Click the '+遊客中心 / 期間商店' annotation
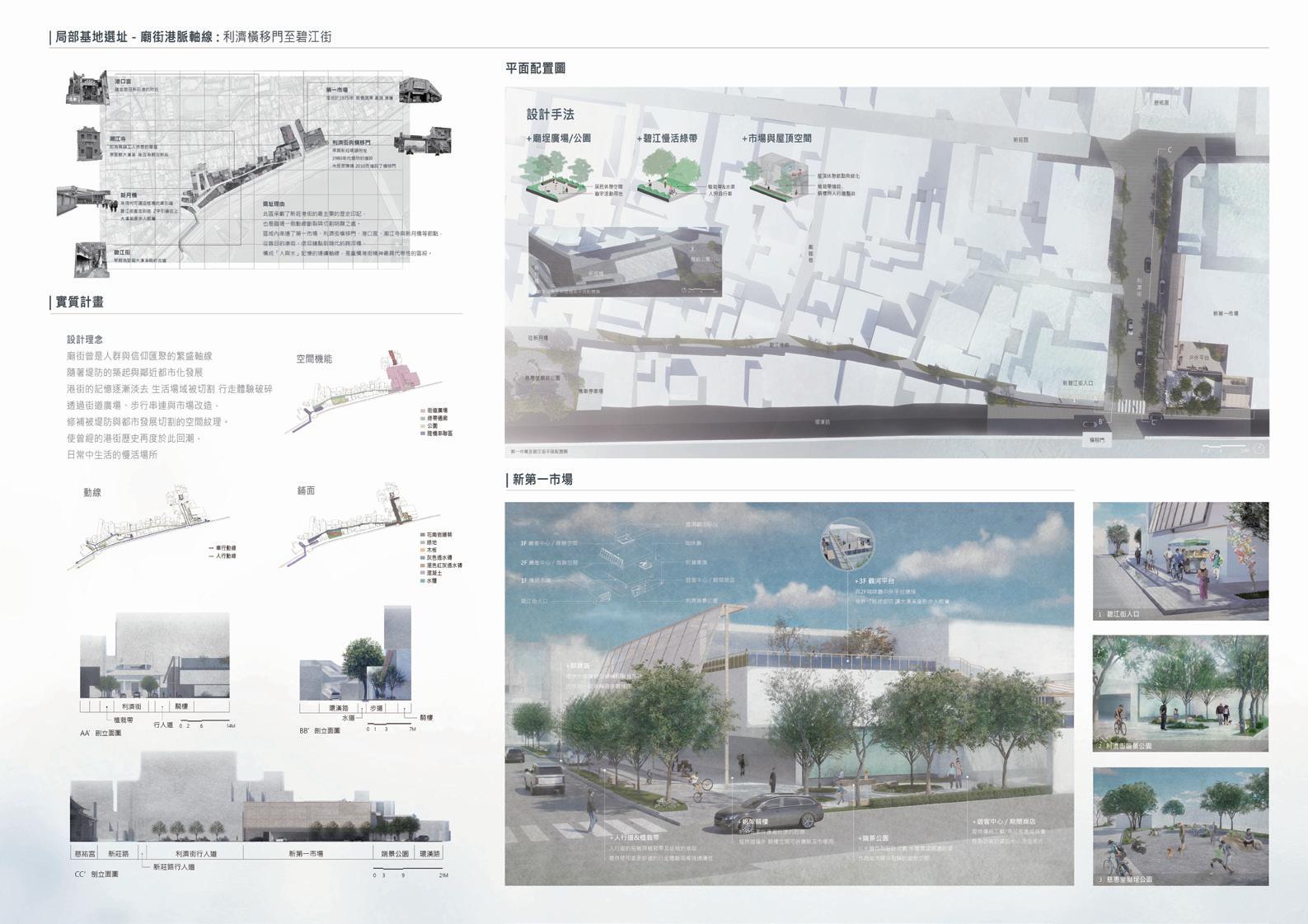Screen dimensions: 1308x924 point(1003,822)
